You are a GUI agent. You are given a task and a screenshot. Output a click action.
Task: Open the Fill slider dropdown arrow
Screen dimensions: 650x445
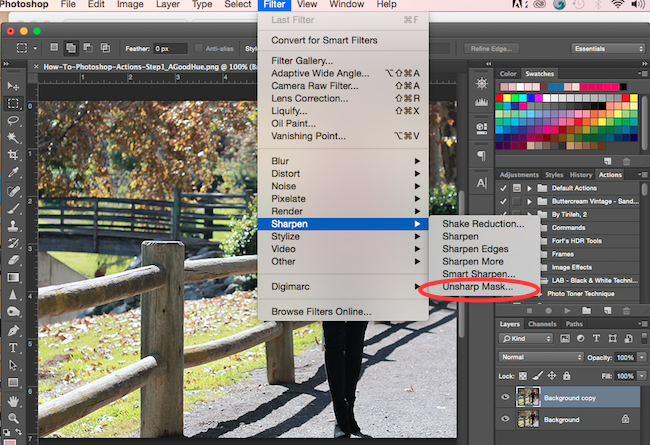click(642, 376)
